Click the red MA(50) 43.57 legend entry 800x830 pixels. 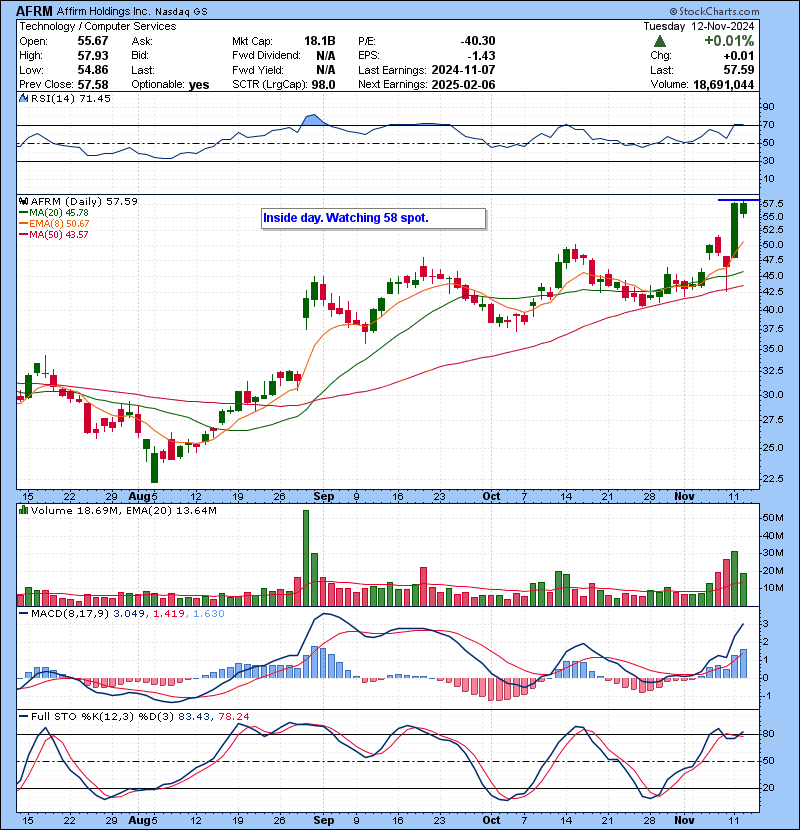pyautogui.click(x=54, y=234)
